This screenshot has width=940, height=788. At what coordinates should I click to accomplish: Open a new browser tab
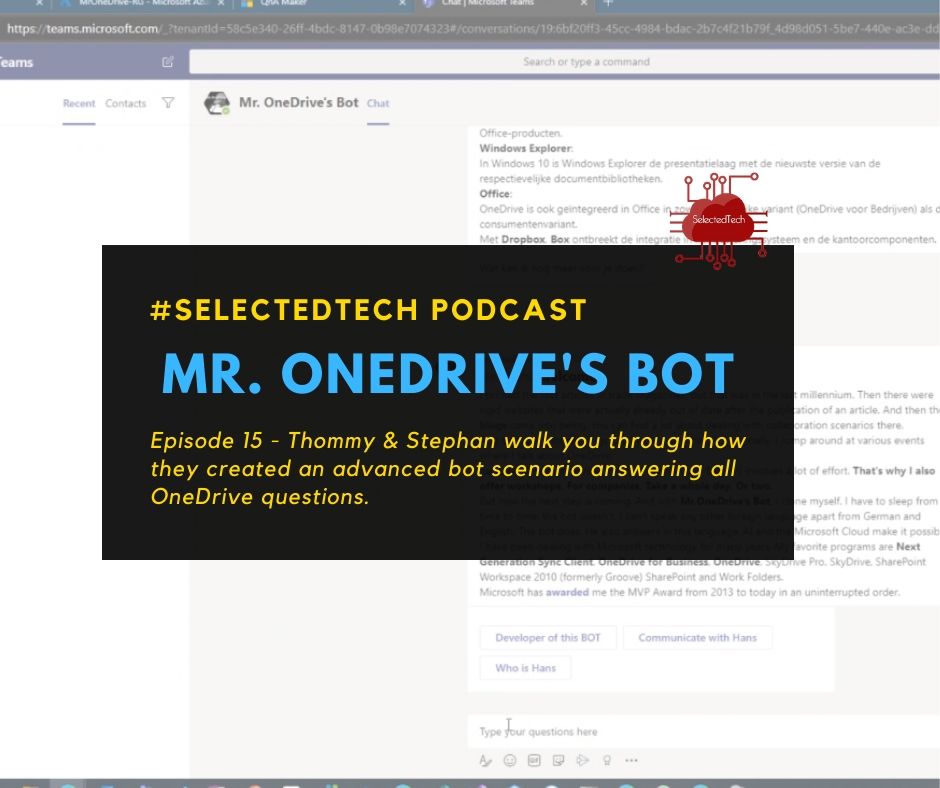coord(608,3)
